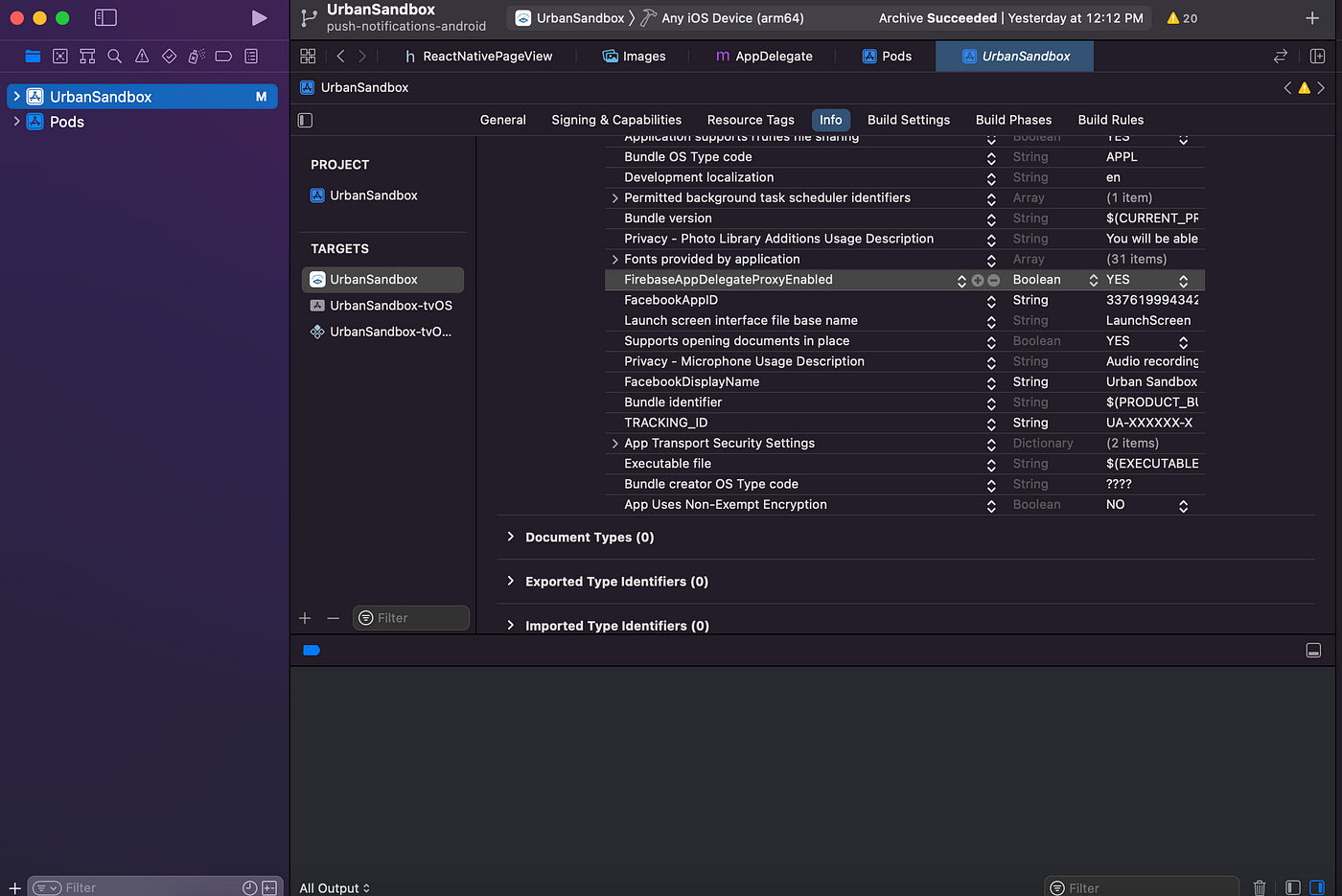The width and height of the screenshot is (1342, 896).
Task: Open the Debug navigator spray icon
Action: [197, 57]
